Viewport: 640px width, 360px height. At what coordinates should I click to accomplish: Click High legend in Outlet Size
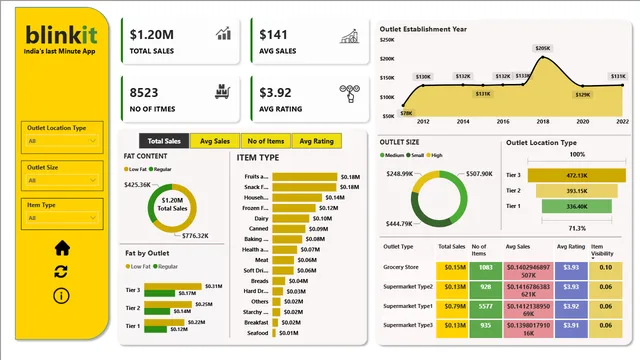434,155
